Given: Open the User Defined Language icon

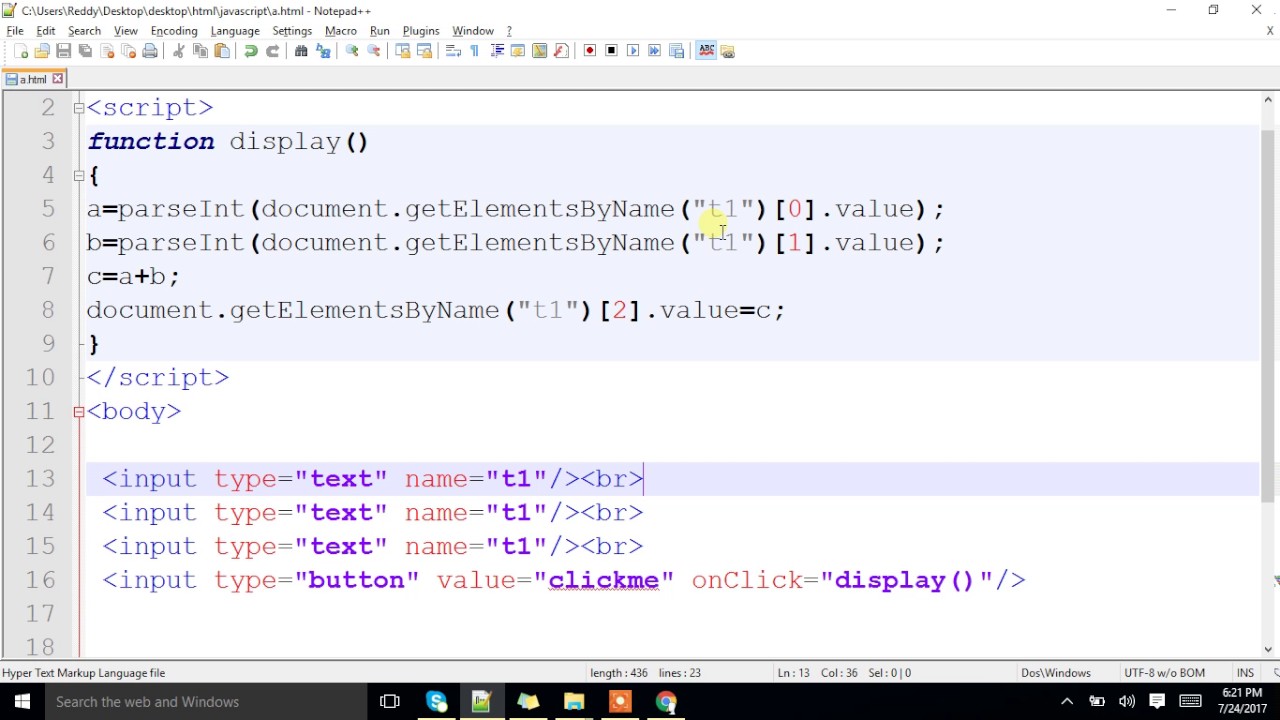Looking at the screenshot, I should tap(518, 51).
